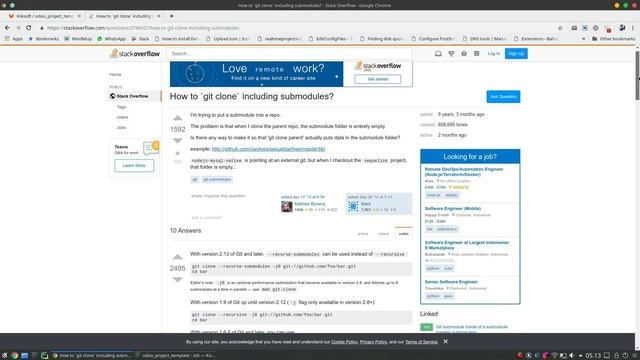This screenshot has height=360, width=640.
Task: Close the 'How to git clone' tab
Action: pos(159,16)
